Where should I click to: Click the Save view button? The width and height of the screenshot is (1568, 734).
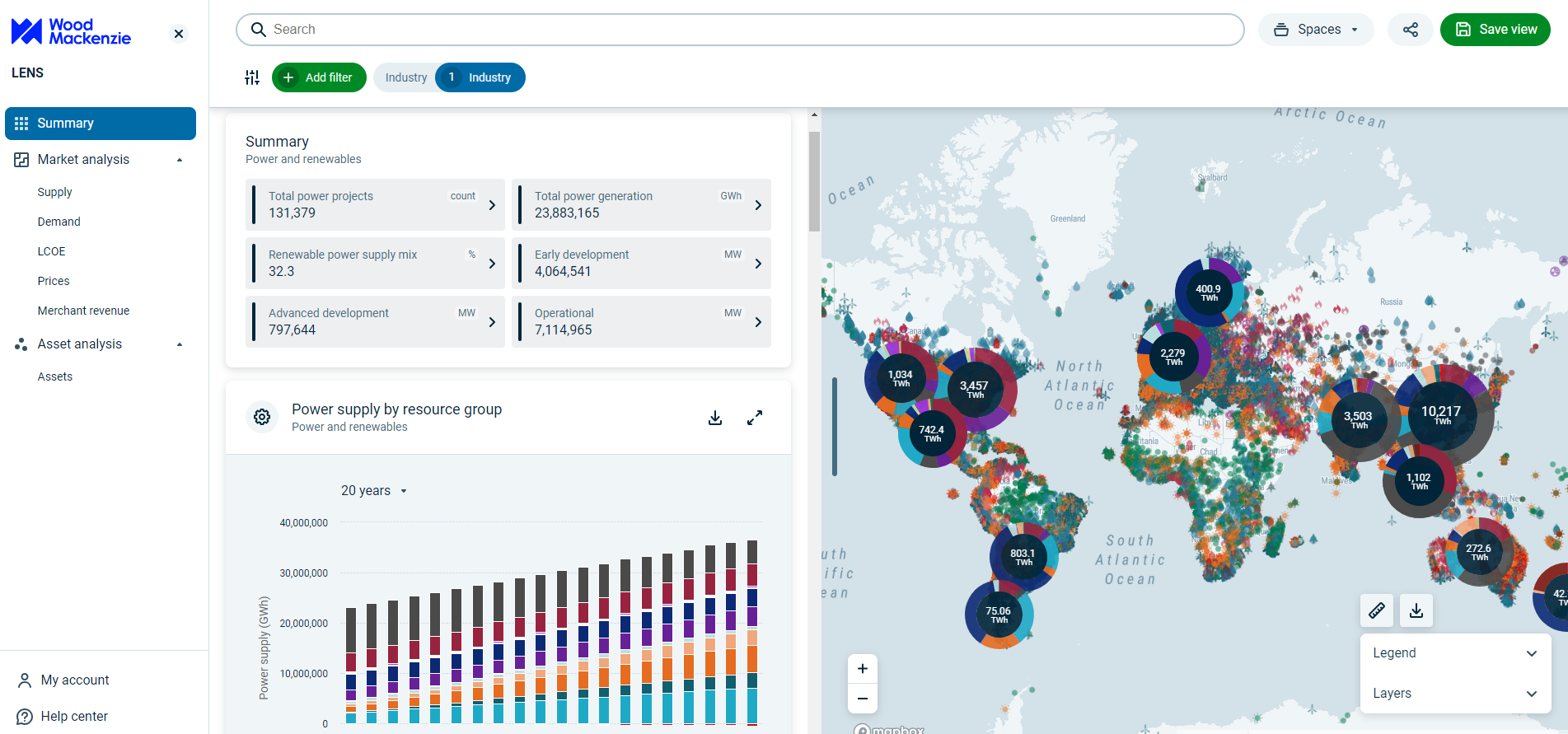1495,30
